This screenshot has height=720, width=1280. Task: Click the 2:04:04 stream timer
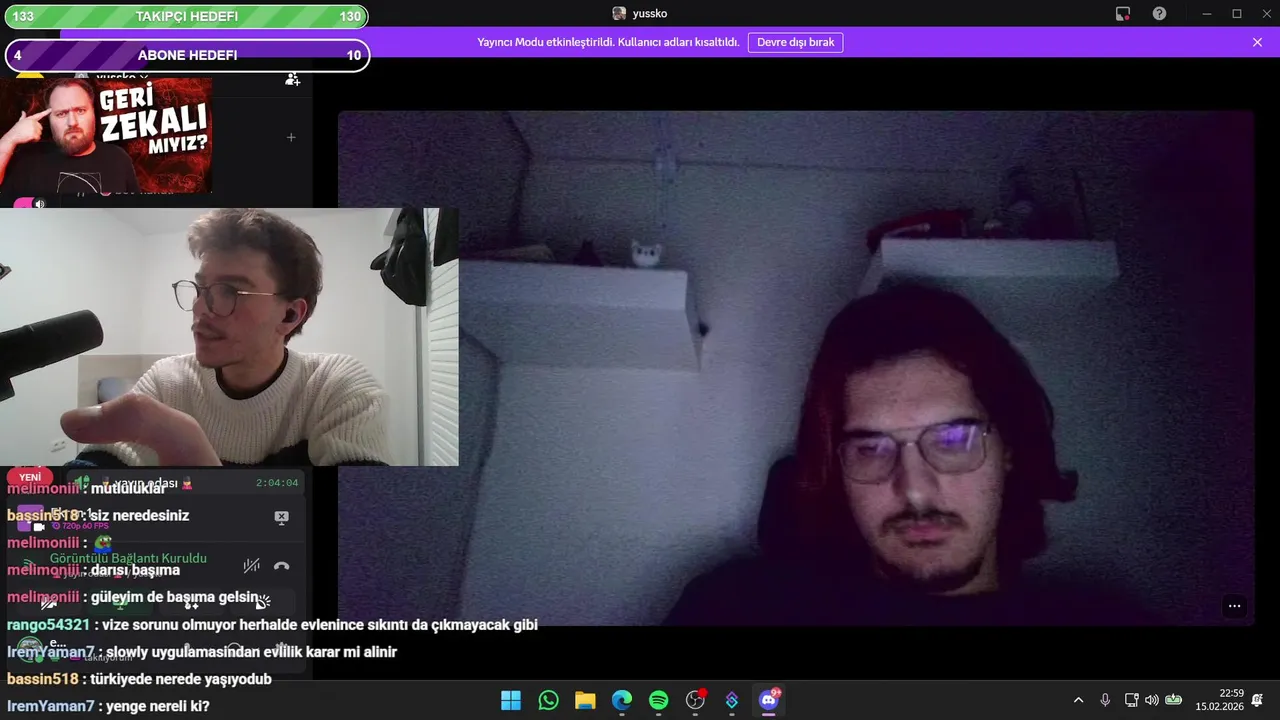(277, 483)
